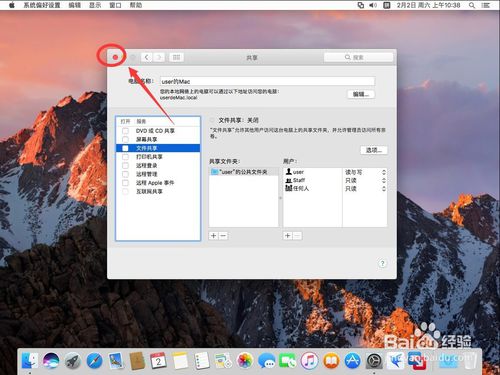
Task: Open the 显示 menu
Action: [95, 5]
